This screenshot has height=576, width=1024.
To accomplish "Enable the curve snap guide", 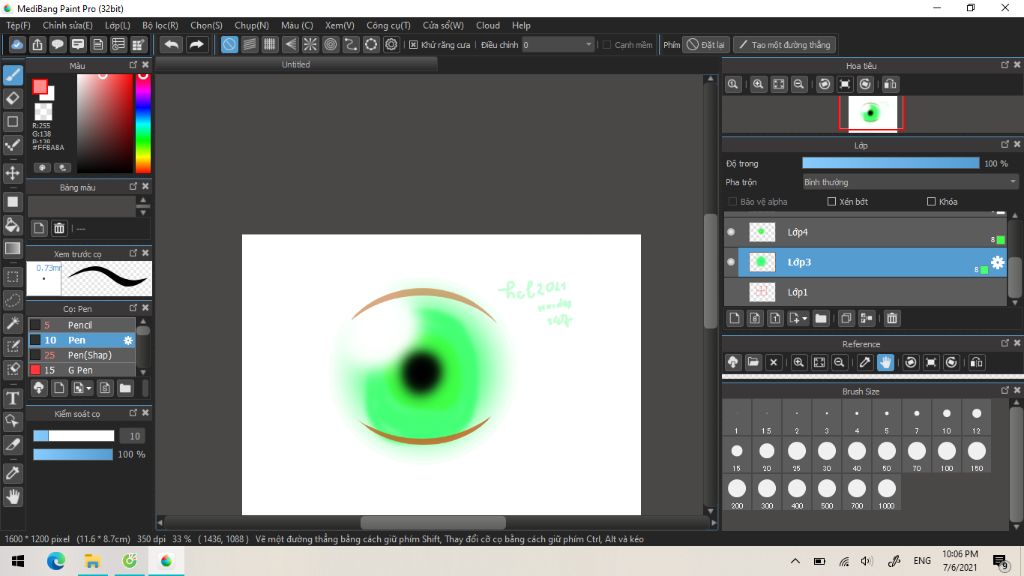I will pos(351,44).
